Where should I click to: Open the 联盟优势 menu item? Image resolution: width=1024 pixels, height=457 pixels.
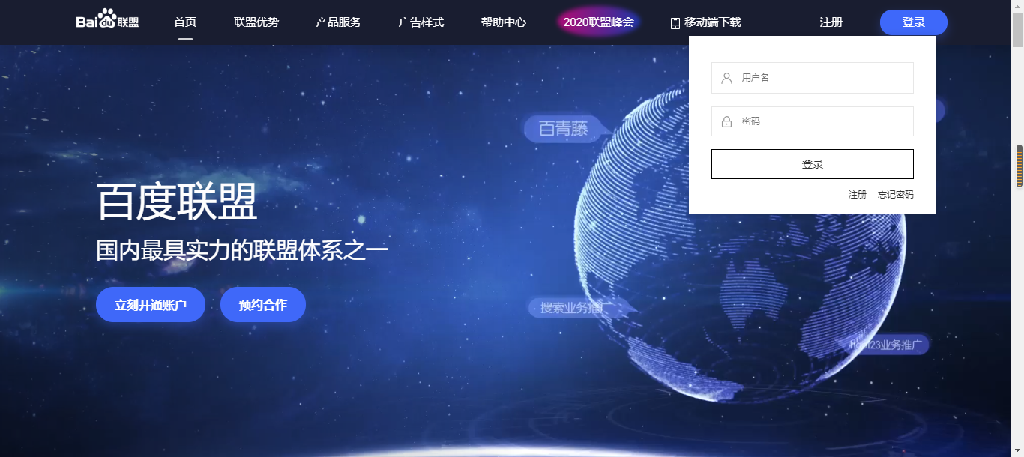pyautogui.click(x=257, y=22)
